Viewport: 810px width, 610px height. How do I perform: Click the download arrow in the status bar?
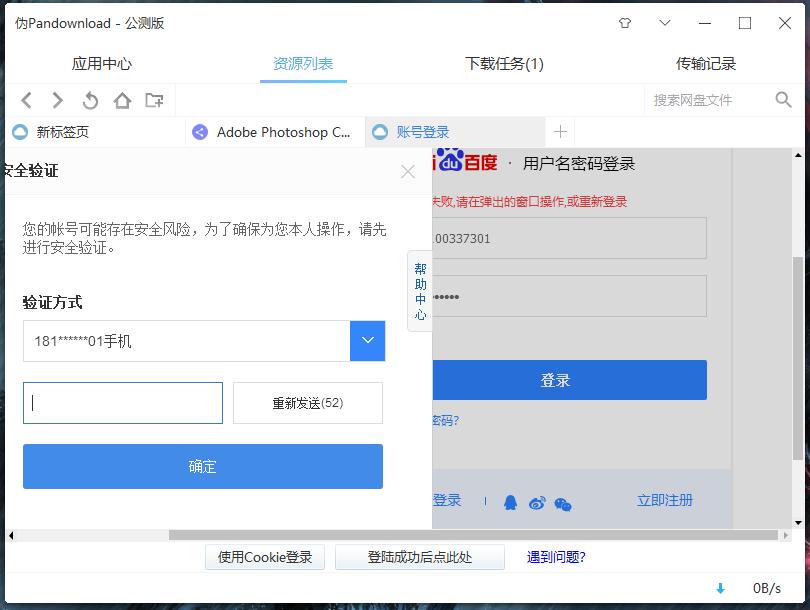coord(720,589)
